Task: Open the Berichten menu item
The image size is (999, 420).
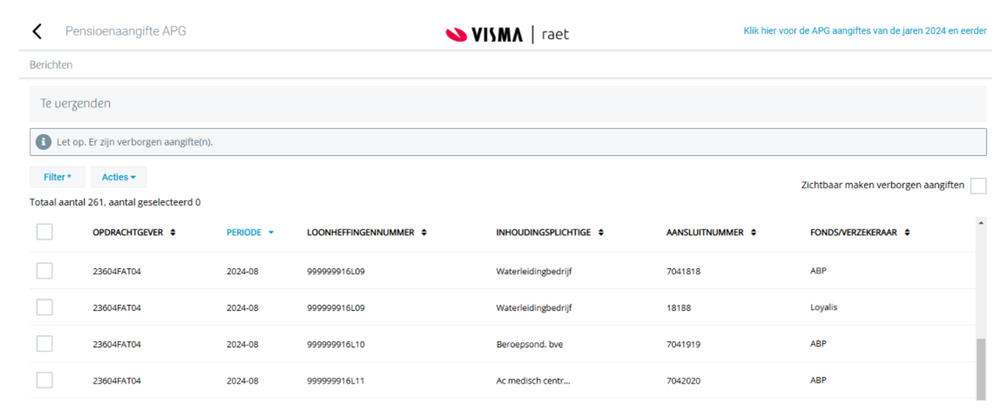Action: point(51,65)
